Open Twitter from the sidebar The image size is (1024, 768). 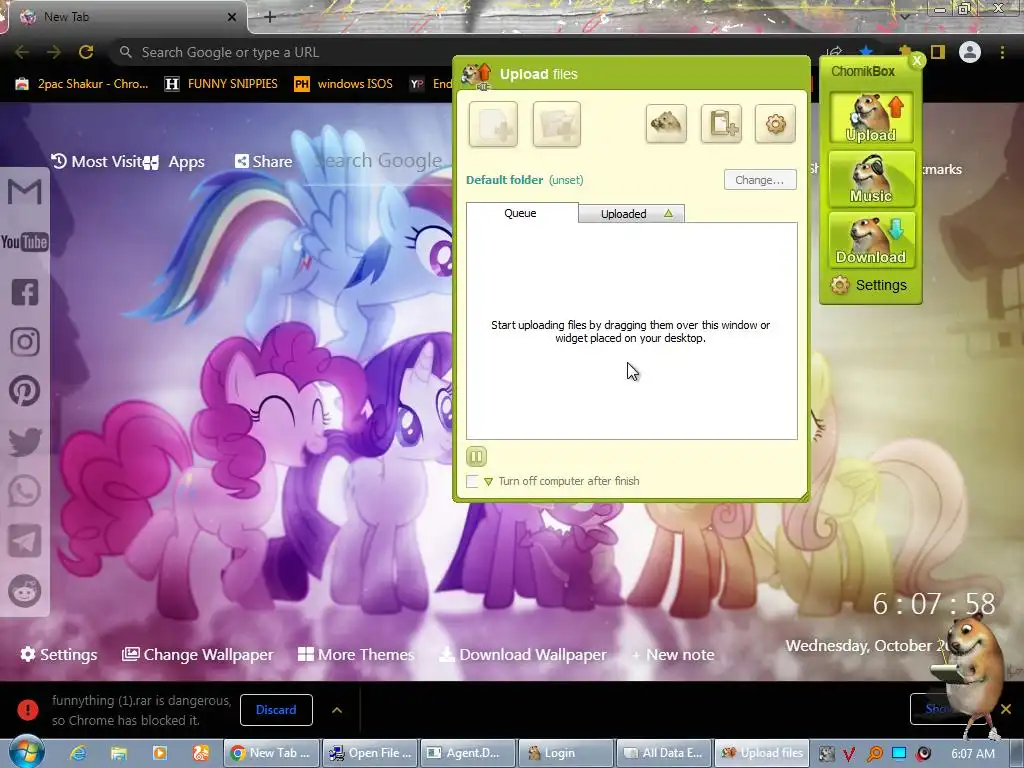pyautogui.click(x=25, y=441)
